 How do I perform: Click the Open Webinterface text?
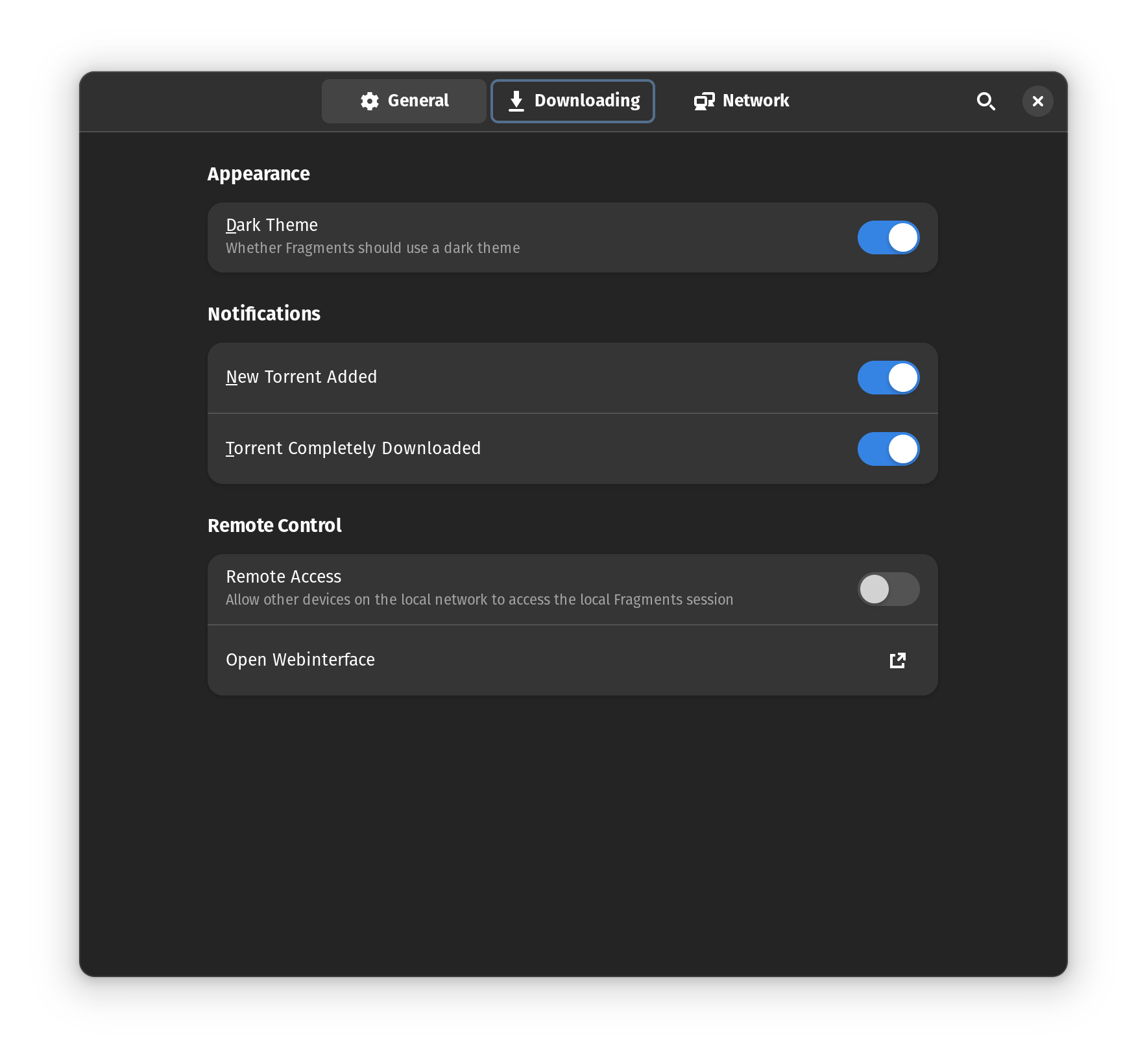[x=300, y=660]
